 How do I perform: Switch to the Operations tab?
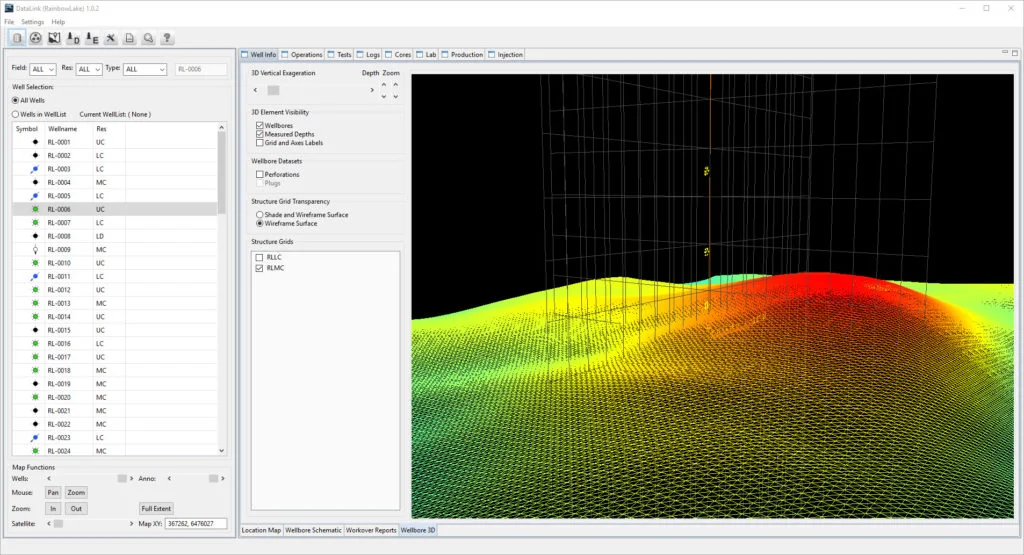click(302, 55)
